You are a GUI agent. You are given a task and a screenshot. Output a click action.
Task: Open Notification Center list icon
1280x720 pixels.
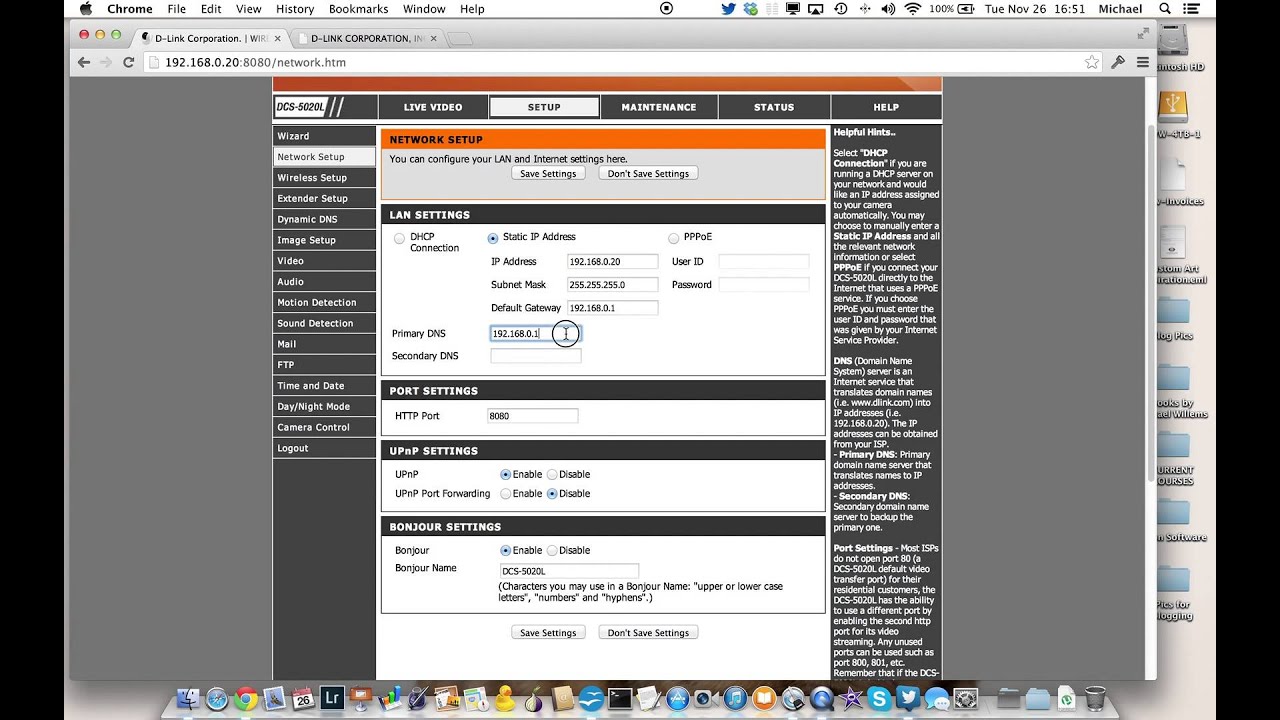tap(1191, 9)
